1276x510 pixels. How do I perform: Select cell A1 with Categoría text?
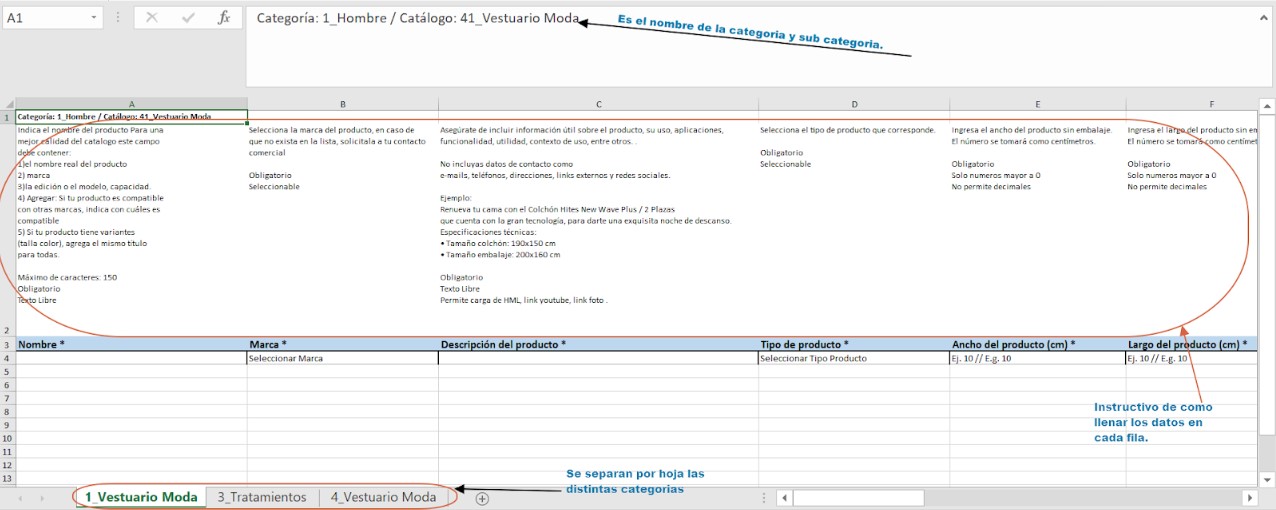(132, 117)
